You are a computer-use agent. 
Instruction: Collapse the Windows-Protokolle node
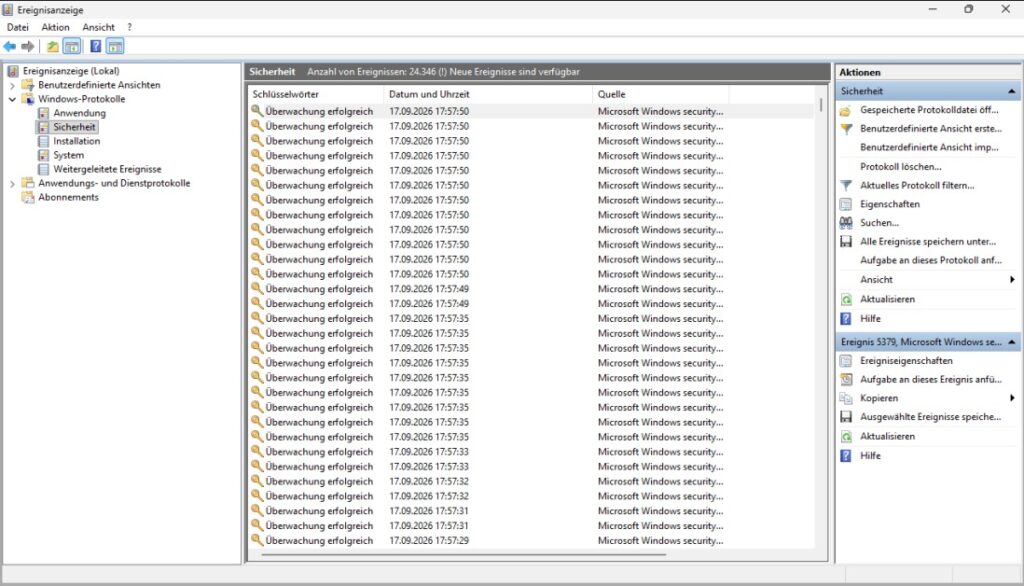[12, 99]
